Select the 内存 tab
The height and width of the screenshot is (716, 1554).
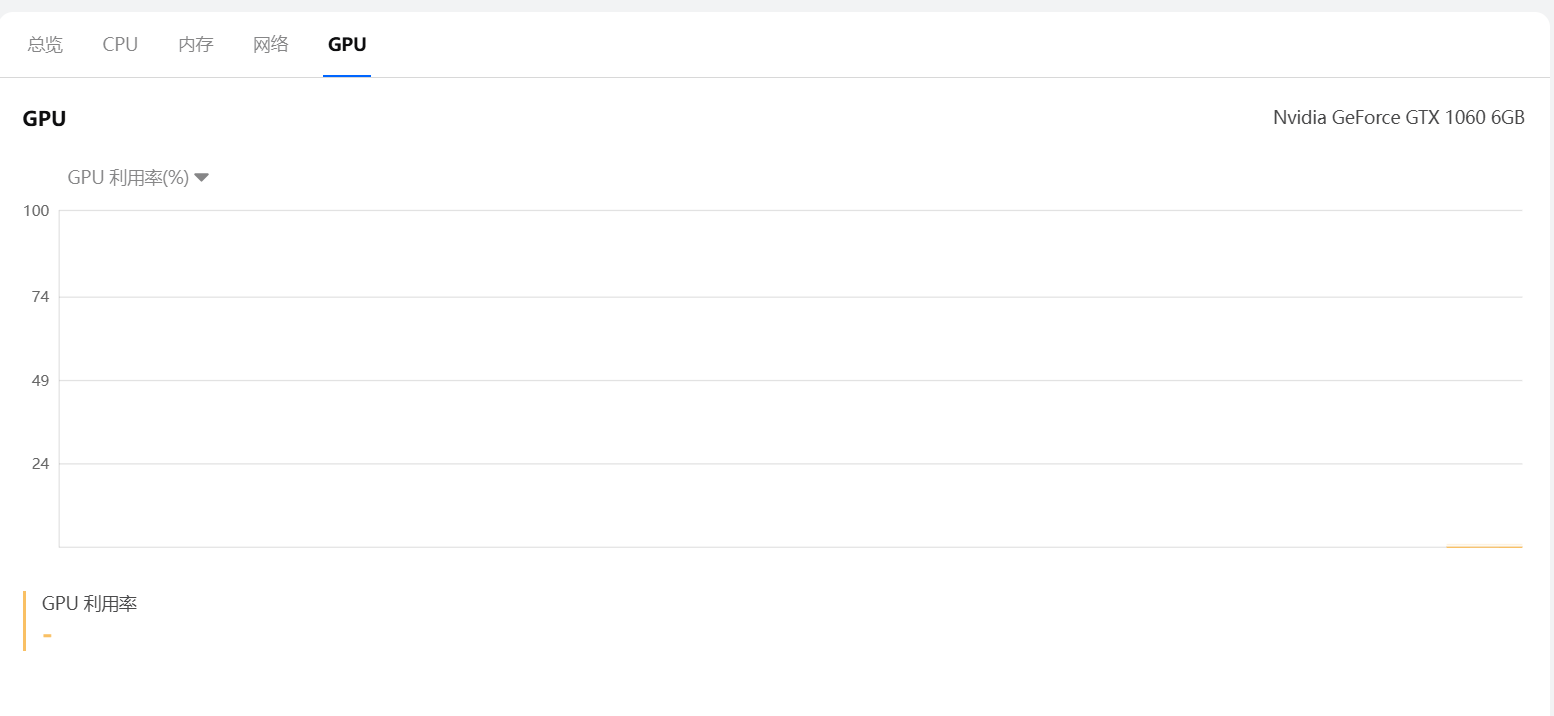click(x=196, y=44)
